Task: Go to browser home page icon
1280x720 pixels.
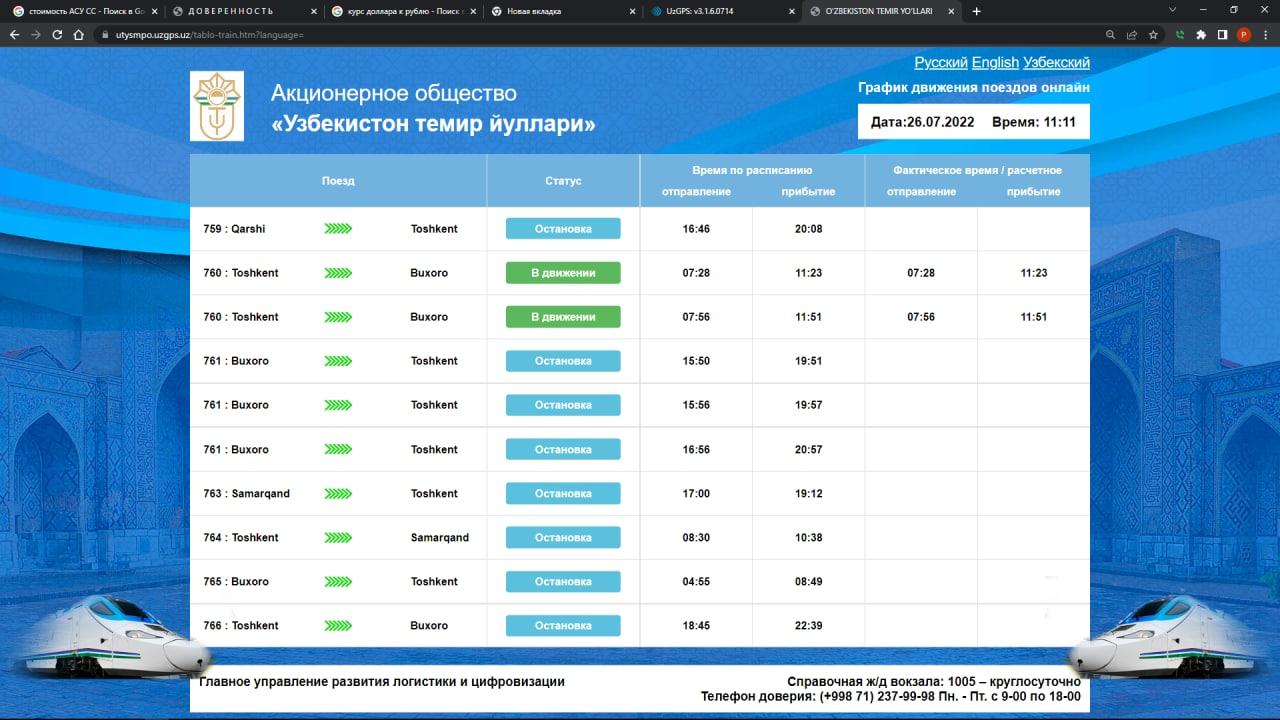Action: [x=79, y=34]
